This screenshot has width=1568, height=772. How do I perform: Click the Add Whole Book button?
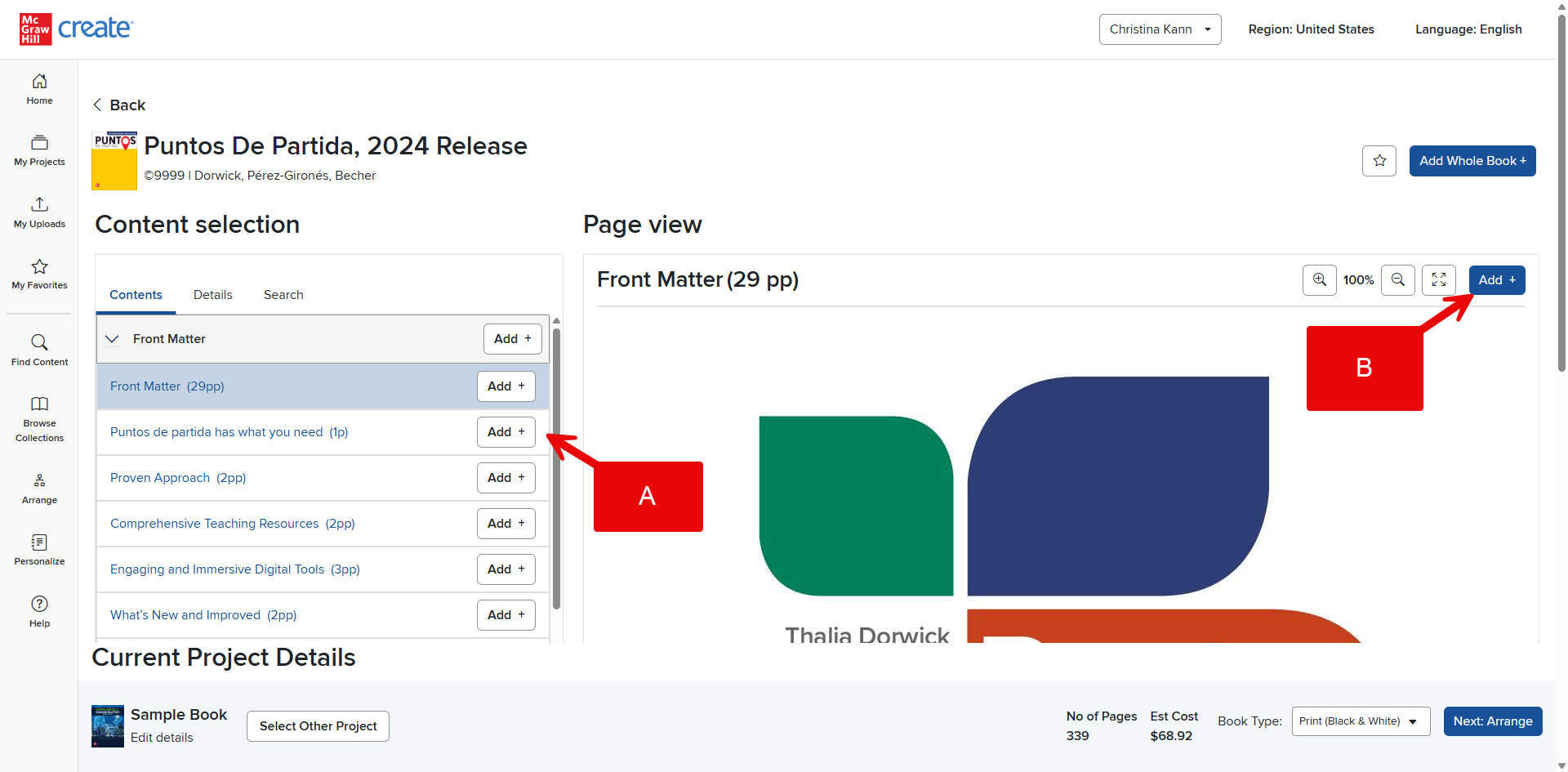coord(1472,161)
